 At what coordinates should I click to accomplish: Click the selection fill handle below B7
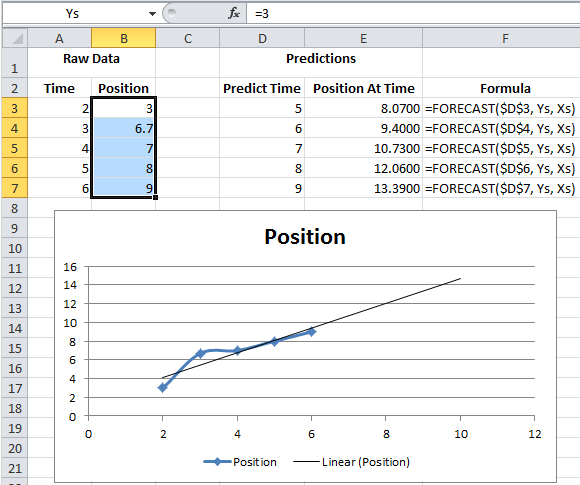tap(155, 197)
